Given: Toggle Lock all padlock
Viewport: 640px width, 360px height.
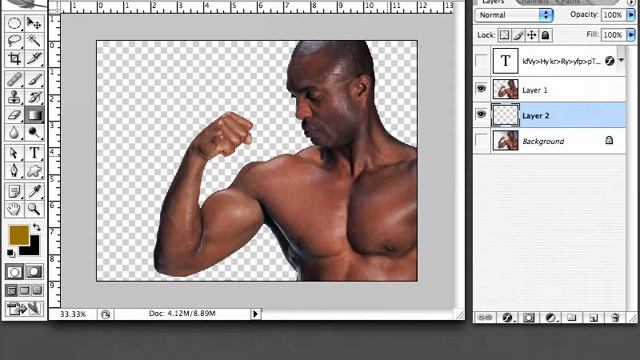Looking at the screenshot, I should (x=545, y=35).
